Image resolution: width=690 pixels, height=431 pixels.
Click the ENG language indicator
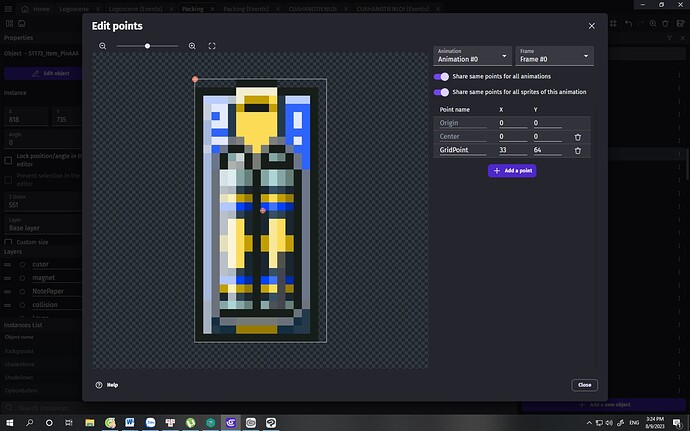634,423
